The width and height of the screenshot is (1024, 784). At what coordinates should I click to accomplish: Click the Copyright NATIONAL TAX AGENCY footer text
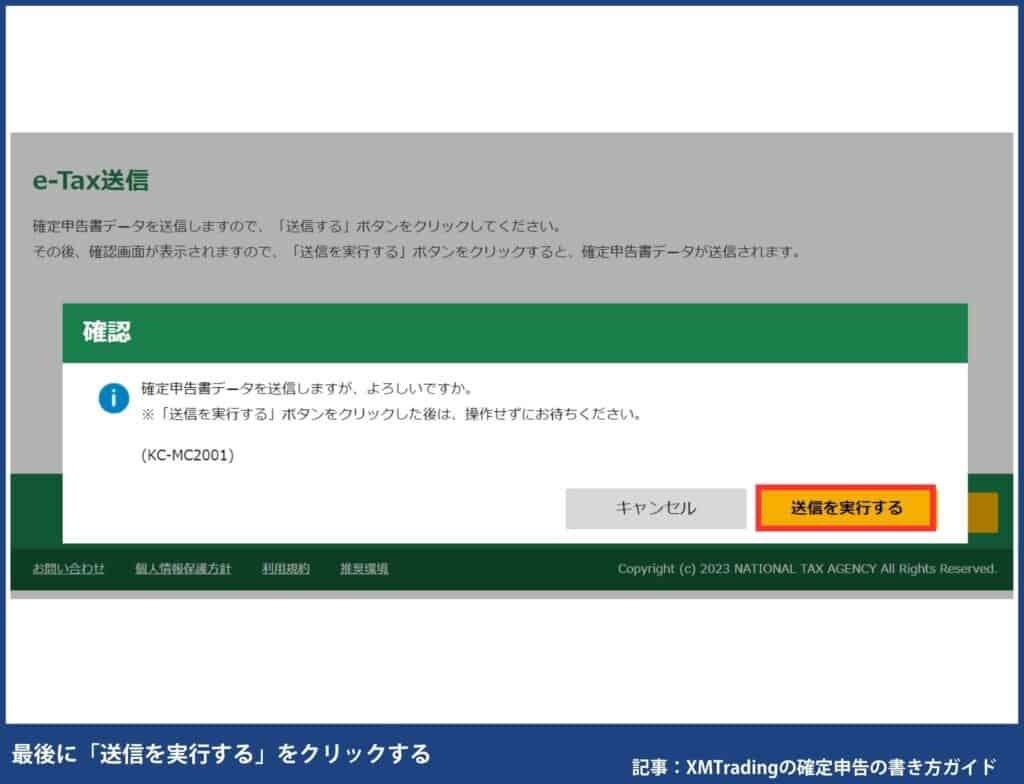point(807,568)
